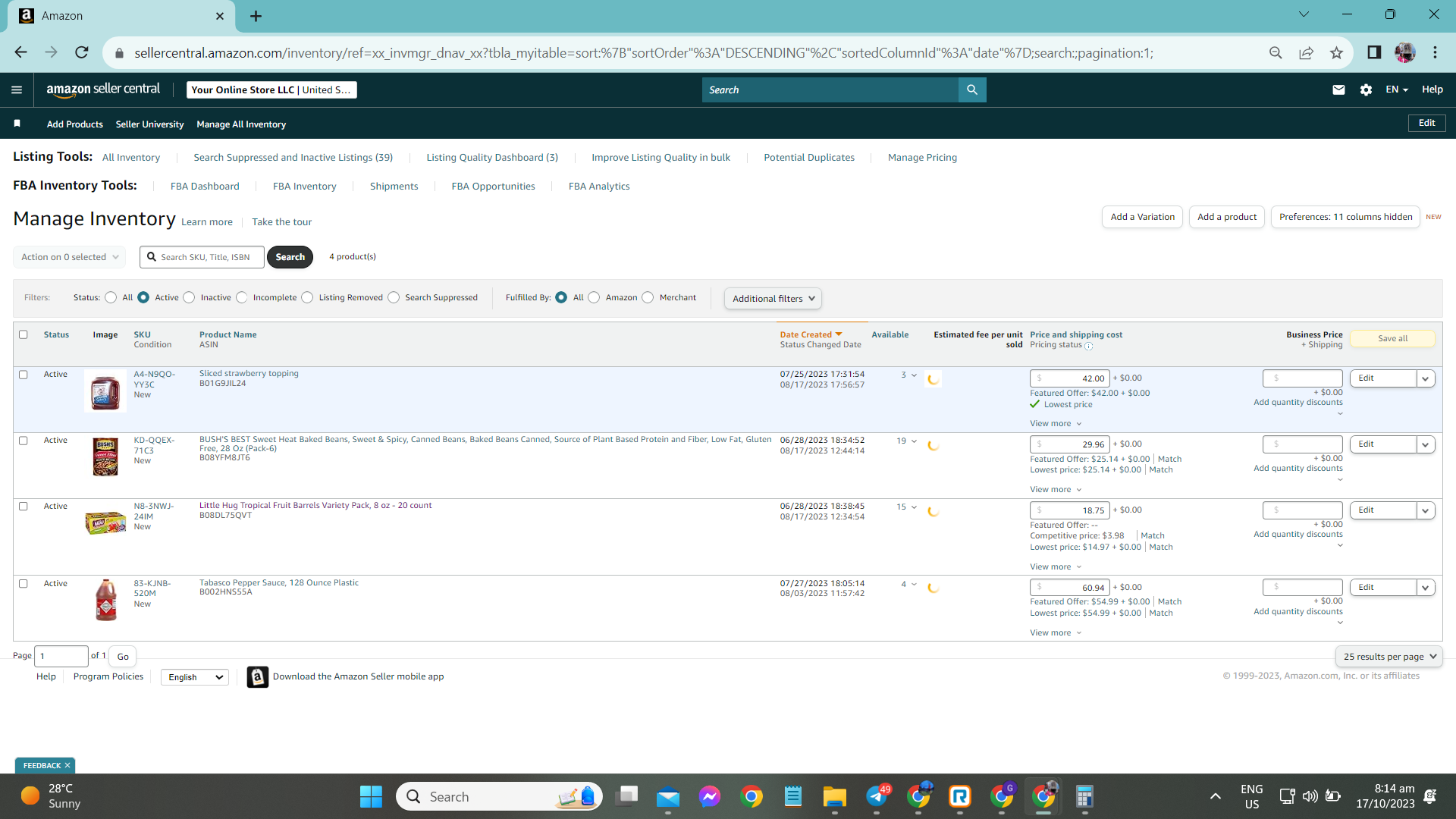Click the Tabasco Pepper Sauce product thumbnail
1456x819 pixels.
pos(105,600)
